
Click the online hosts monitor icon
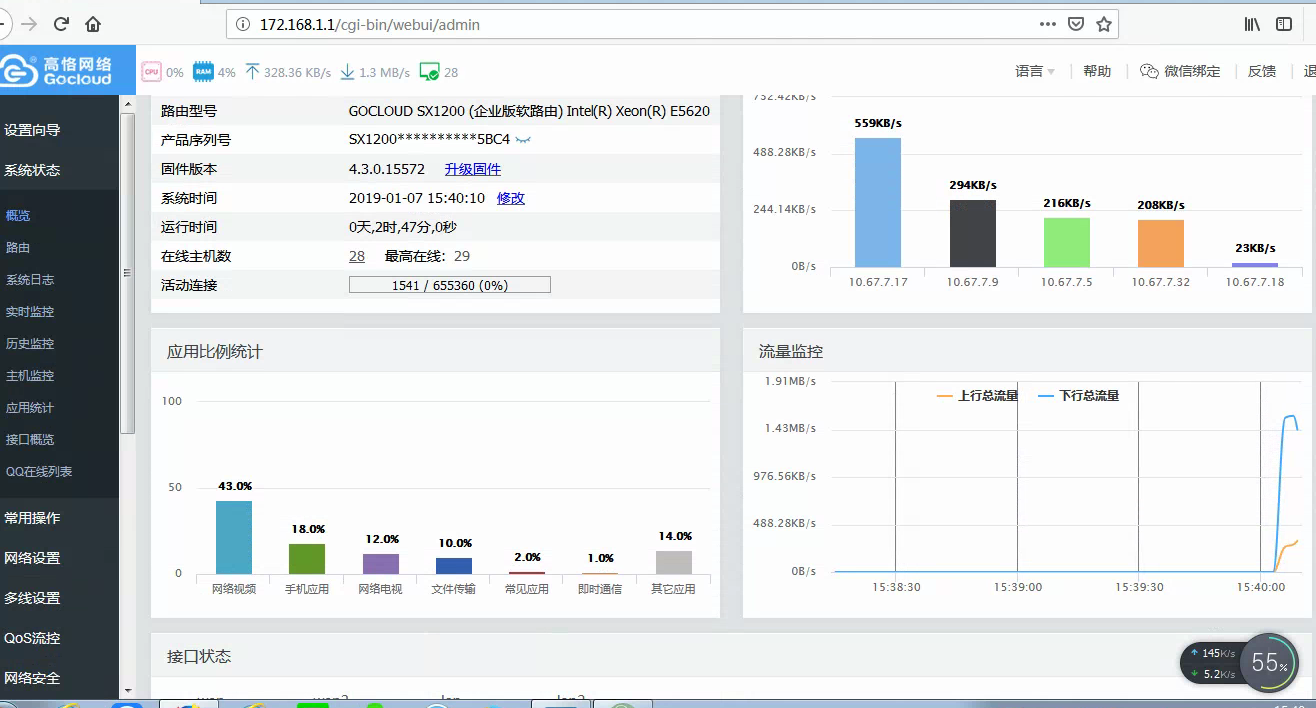point(430,72)
